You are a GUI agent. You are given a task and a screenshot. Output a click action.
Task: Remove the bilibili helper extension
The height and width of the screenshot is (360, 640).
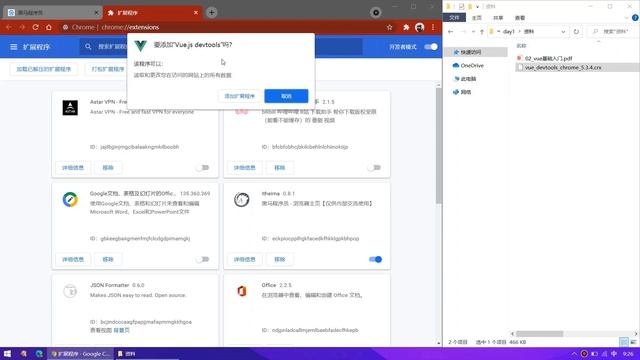tap(280, 168)
